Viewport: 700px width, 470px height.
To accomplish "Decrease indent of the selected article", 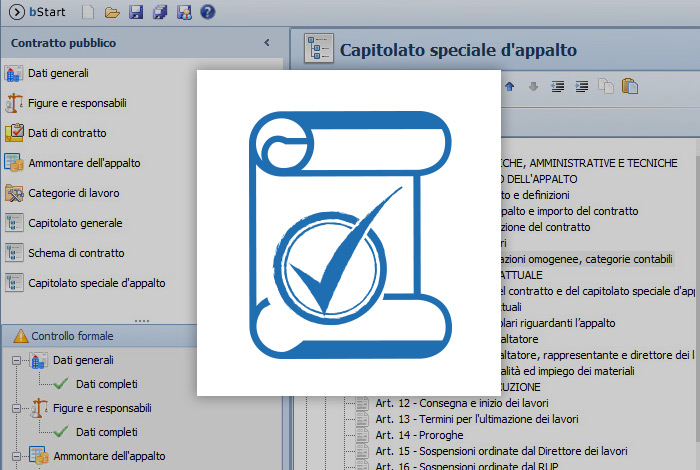I will pos(558,86).
